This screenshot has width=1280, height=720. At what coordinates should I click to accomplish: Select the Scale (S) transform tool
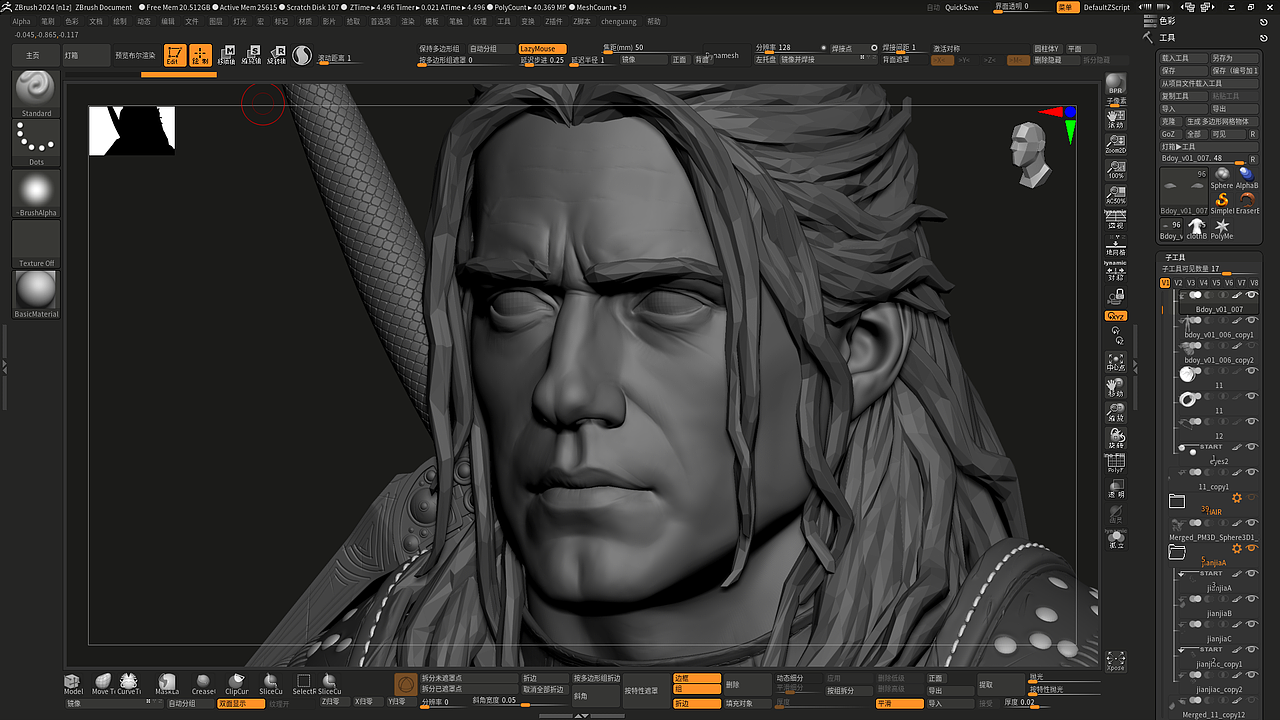click(x=252, y=55)
